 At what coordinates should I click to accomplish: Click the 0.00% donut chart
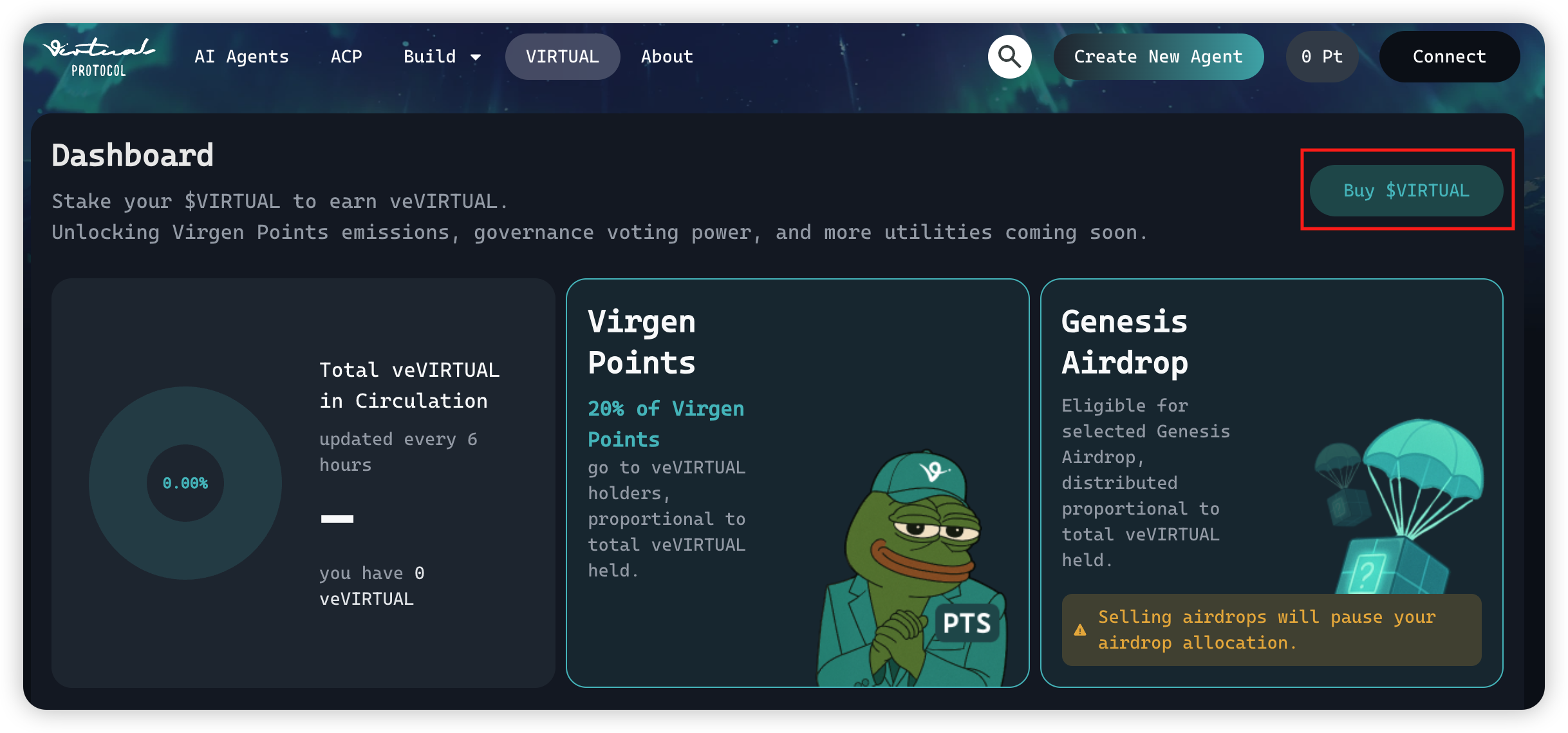click(x=185, y=483)
